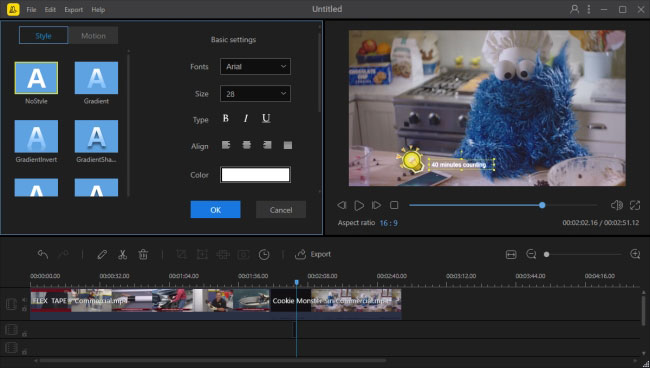
Task: Open the Size dropdown showing 28
Action: [255, 94]
